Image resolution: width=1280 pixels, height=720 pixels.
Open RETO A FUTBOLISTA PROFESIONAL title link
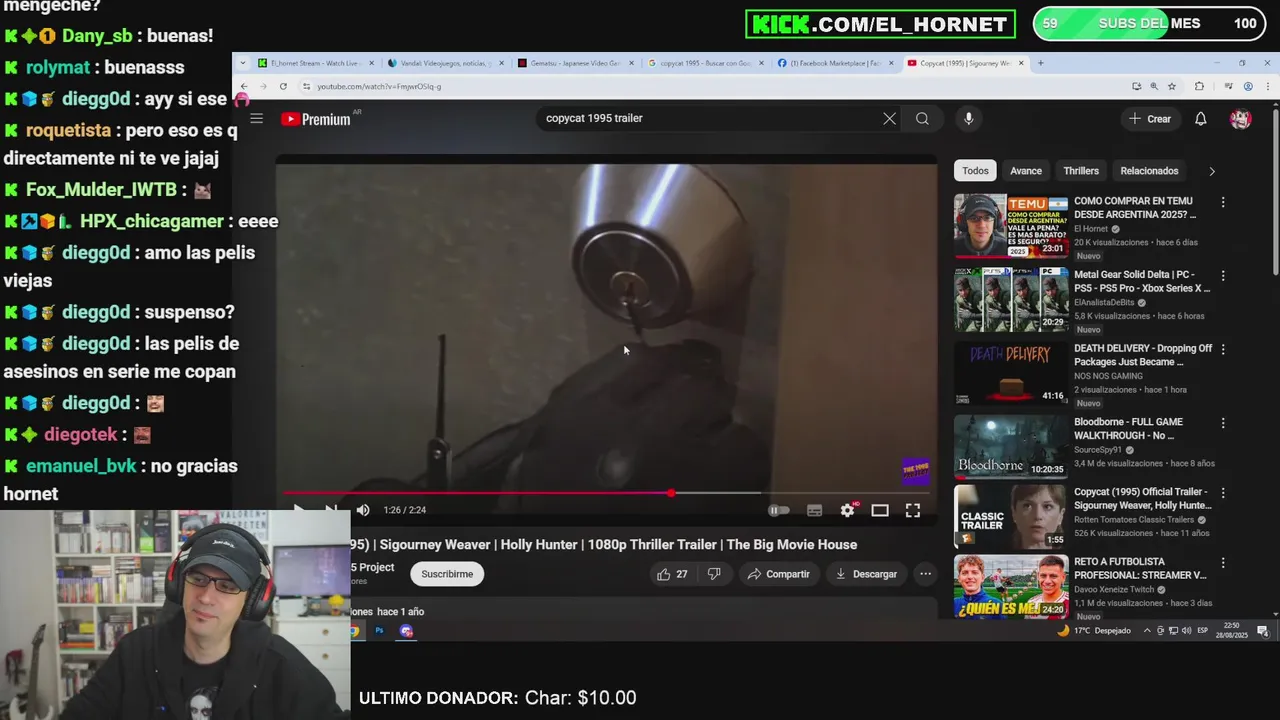tap(1140, 568)
